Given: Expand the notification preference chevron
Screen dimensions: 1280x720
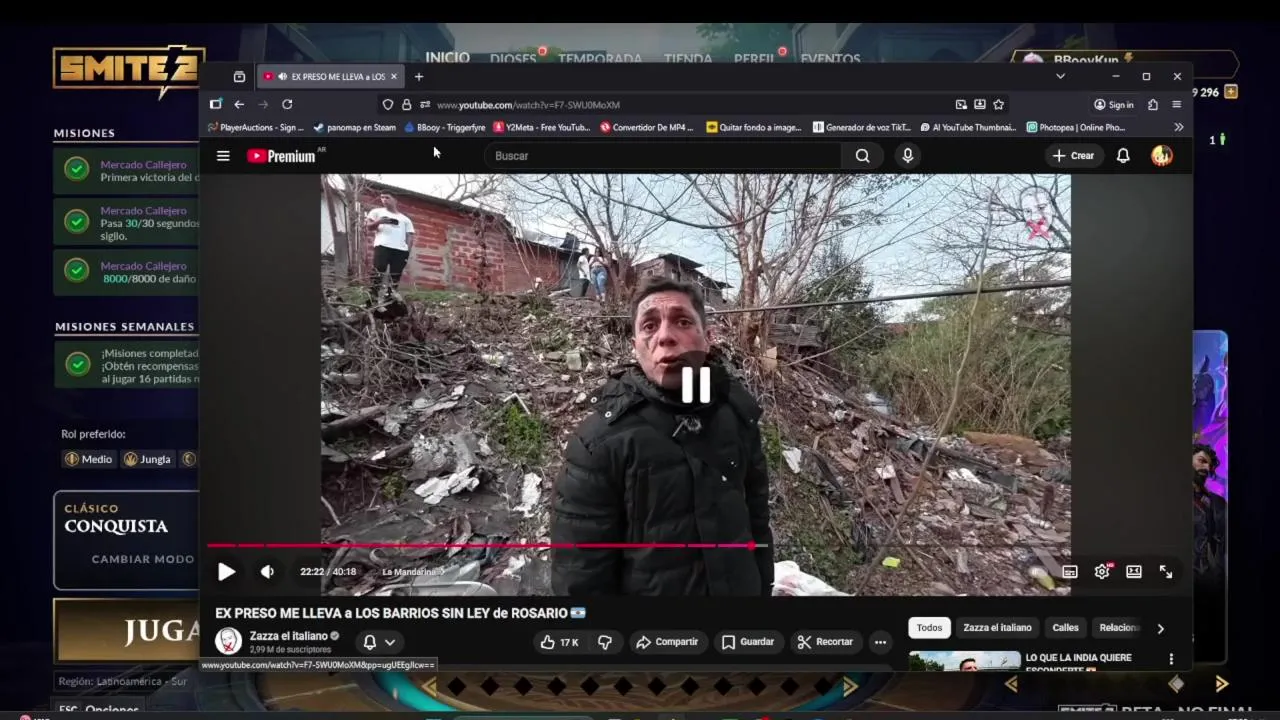Looking at the screenshot, I should (390, 642).
